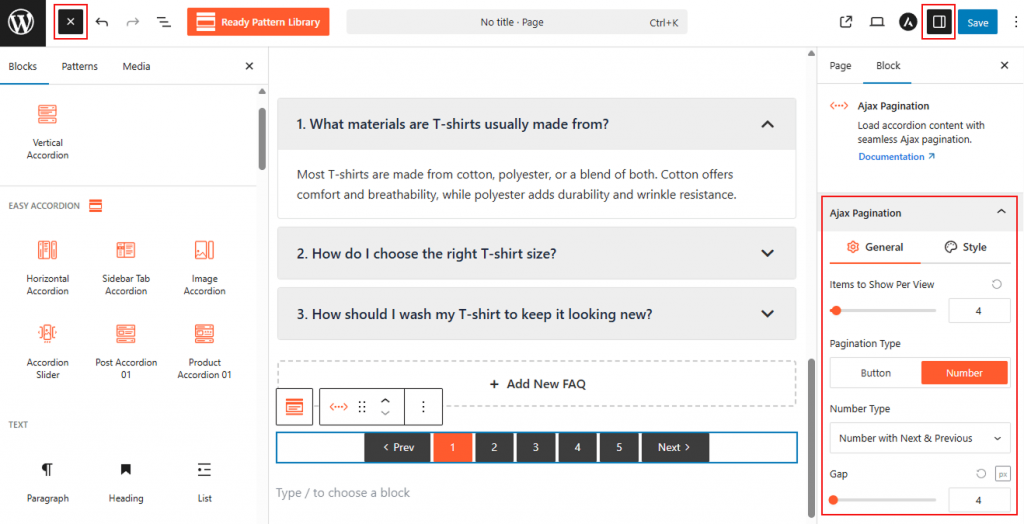1024x524 pixels.
Task: Switch to the Patterns tab
Action: click(80, 66)
